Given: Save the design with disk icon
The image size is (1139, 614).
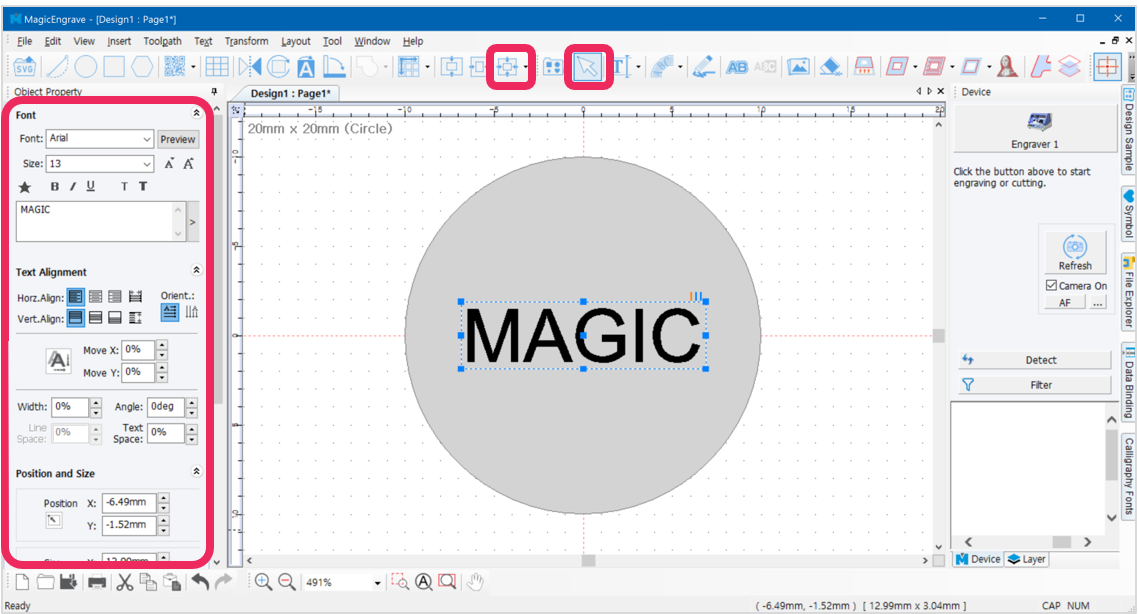Looking at the screenshot, I should coord(68,581).
